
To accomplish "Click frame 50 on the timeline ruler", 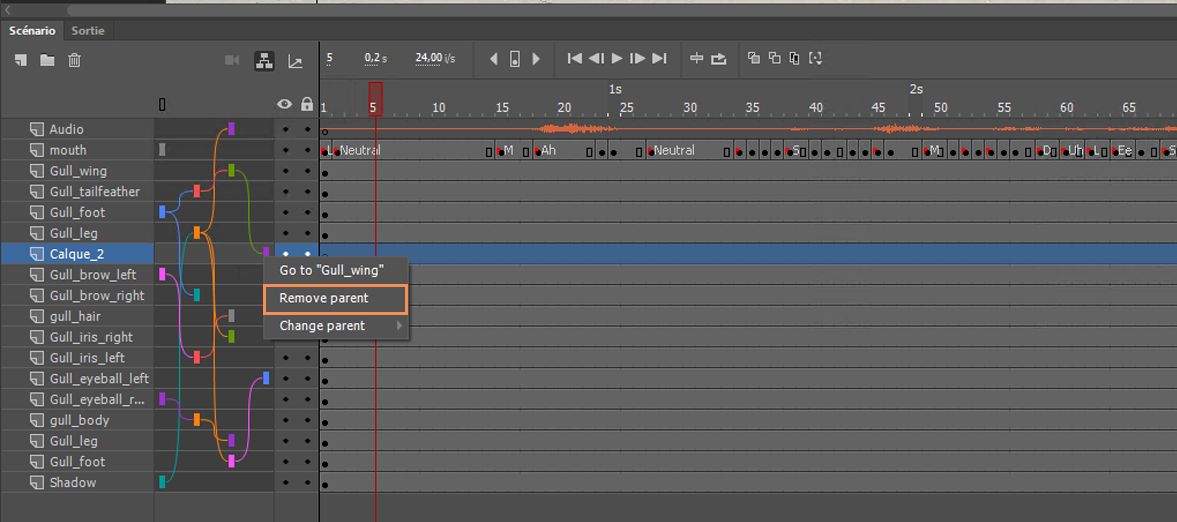I will point(941,107).
